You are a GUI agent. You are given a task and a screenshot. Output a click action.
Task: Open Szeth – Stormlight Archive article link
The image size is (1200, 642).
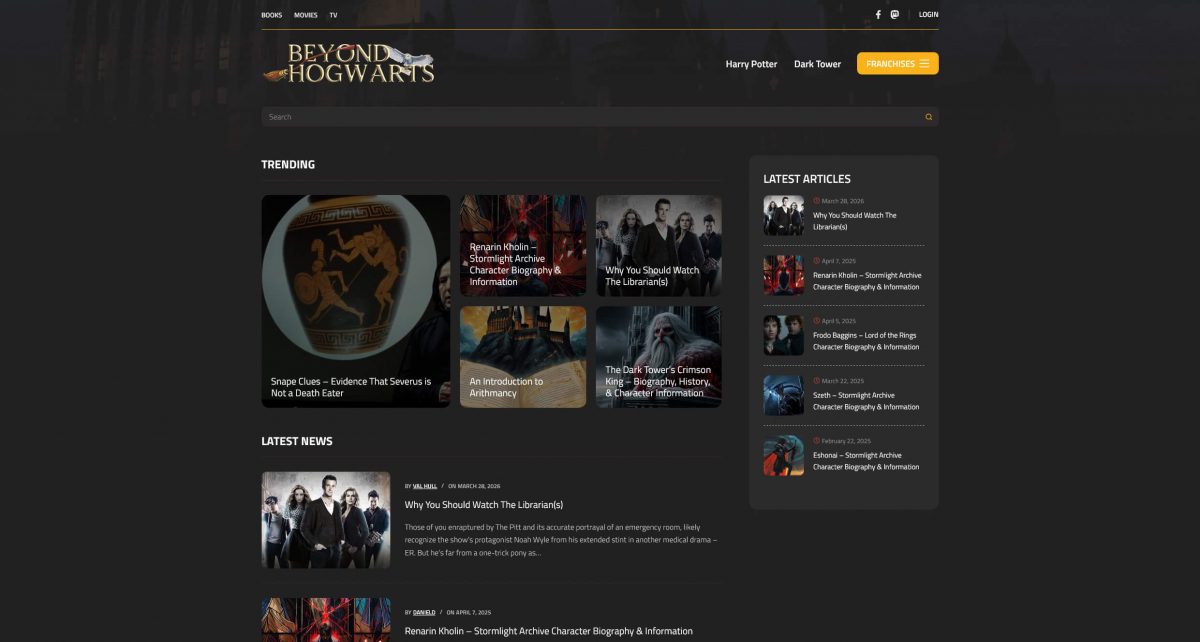coord(866,401)
